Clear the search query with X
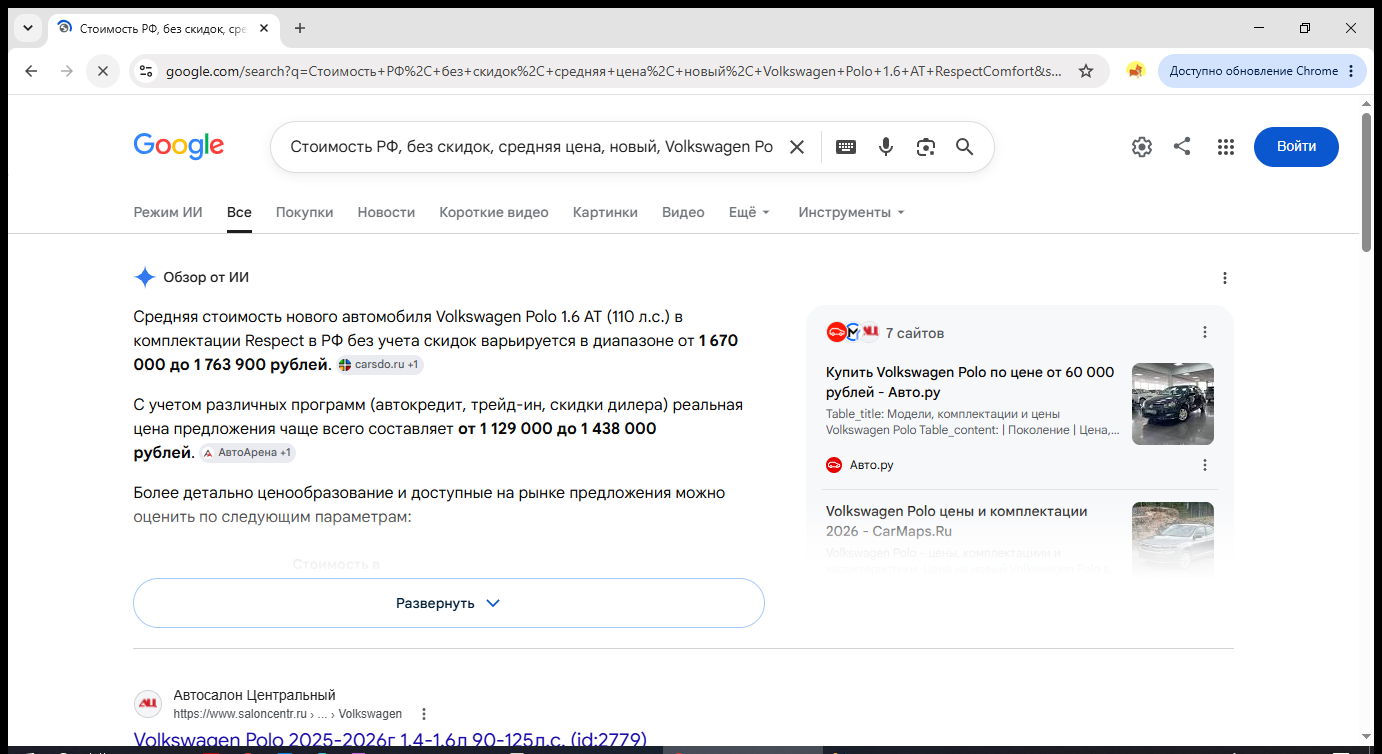This screenshot has width=1382, height=754. pos(797,147)
